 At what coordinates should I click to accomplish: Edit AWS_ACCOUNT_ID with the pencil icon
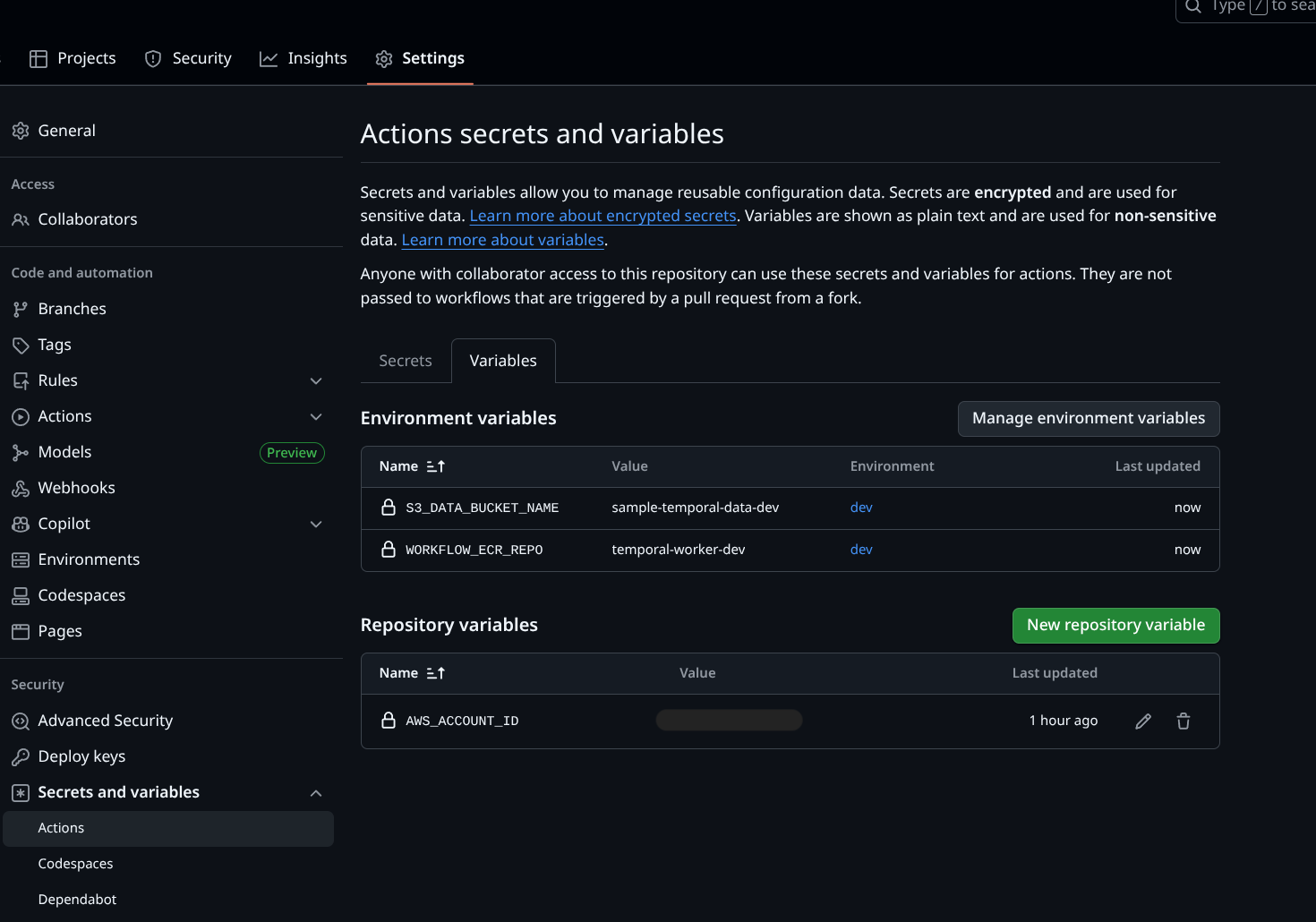[x=1142, y=720]
